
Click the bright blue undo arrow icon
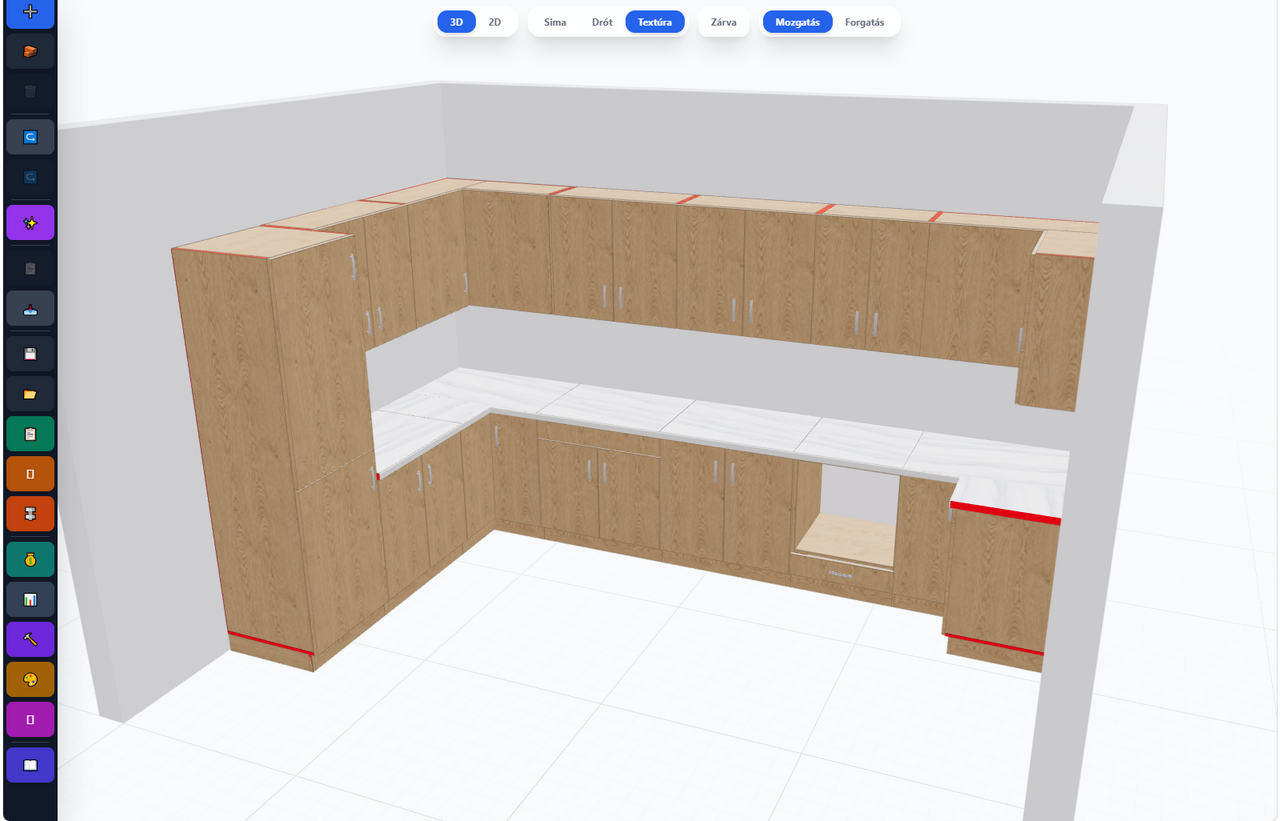pyautogui.click(x=30, y=137)
